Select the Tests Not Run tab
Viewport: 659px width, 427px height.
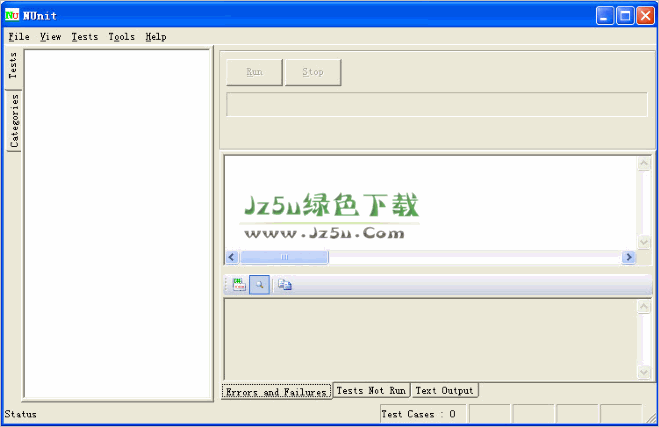(x=371, y=390)
